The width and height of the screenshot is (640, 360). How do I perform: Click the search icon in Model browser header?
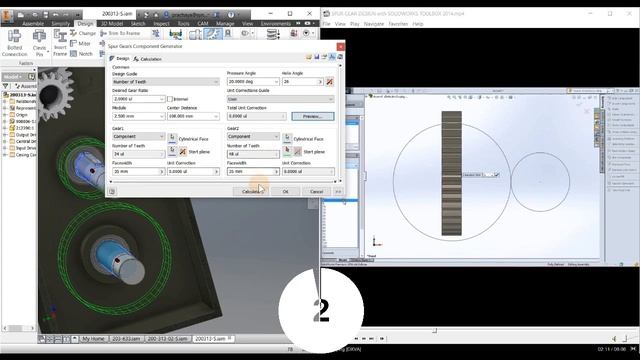tap(31, 77)
